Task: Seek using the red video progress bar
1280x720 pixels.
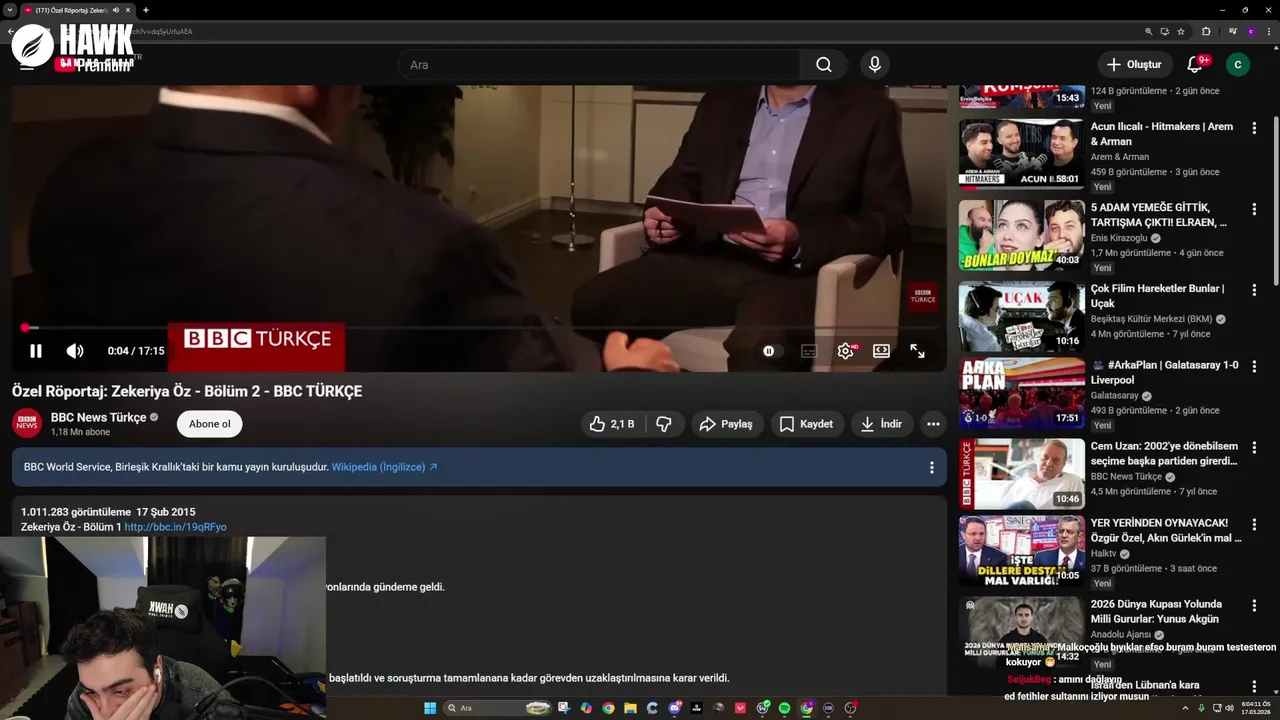Action: coord(480,327)
